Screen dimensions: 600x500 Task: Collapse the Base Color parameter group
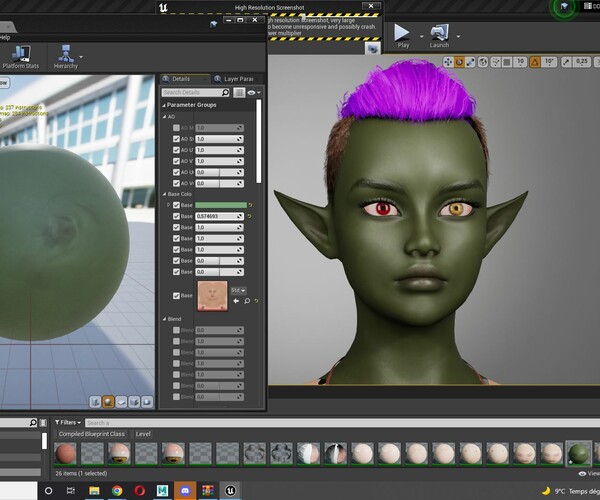(x=165, y=194)
